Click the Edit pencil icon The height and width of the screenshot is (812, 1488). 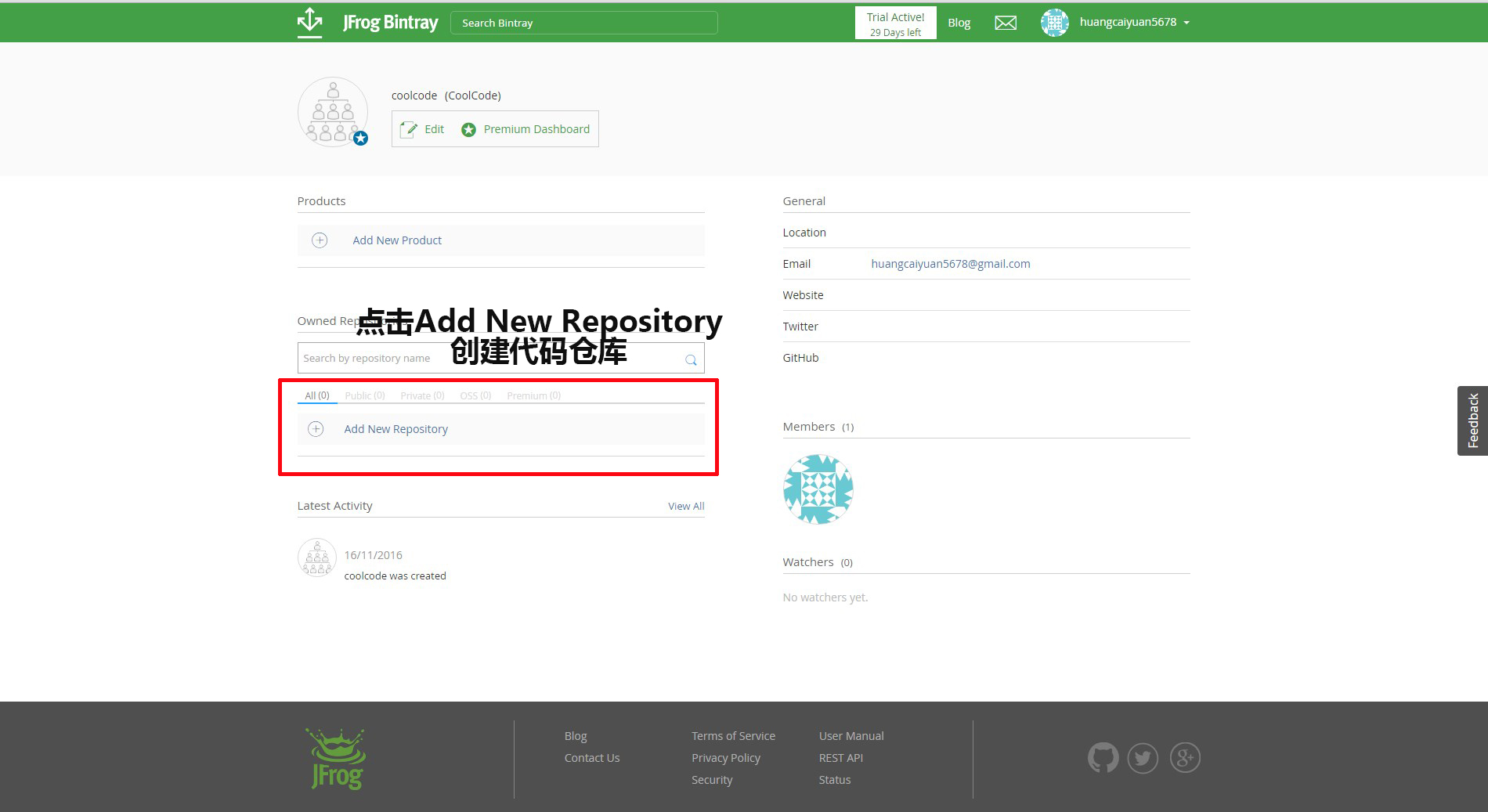409,129
